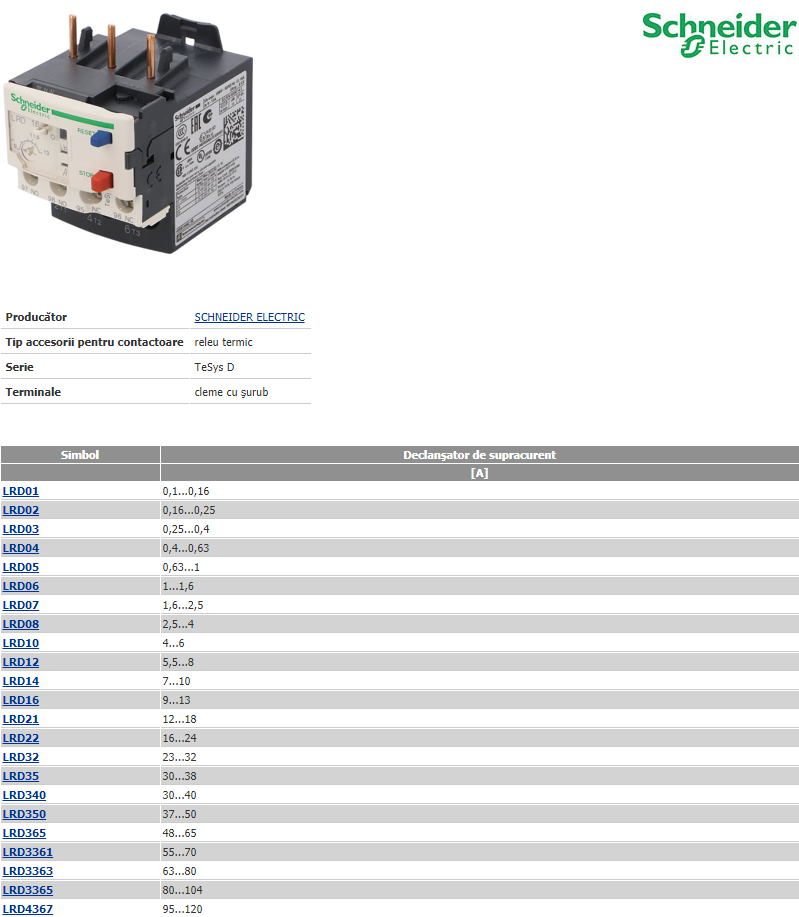The image size is (799, 917).
Task: Open the LRD21 product link
Action: pos(21,719)
